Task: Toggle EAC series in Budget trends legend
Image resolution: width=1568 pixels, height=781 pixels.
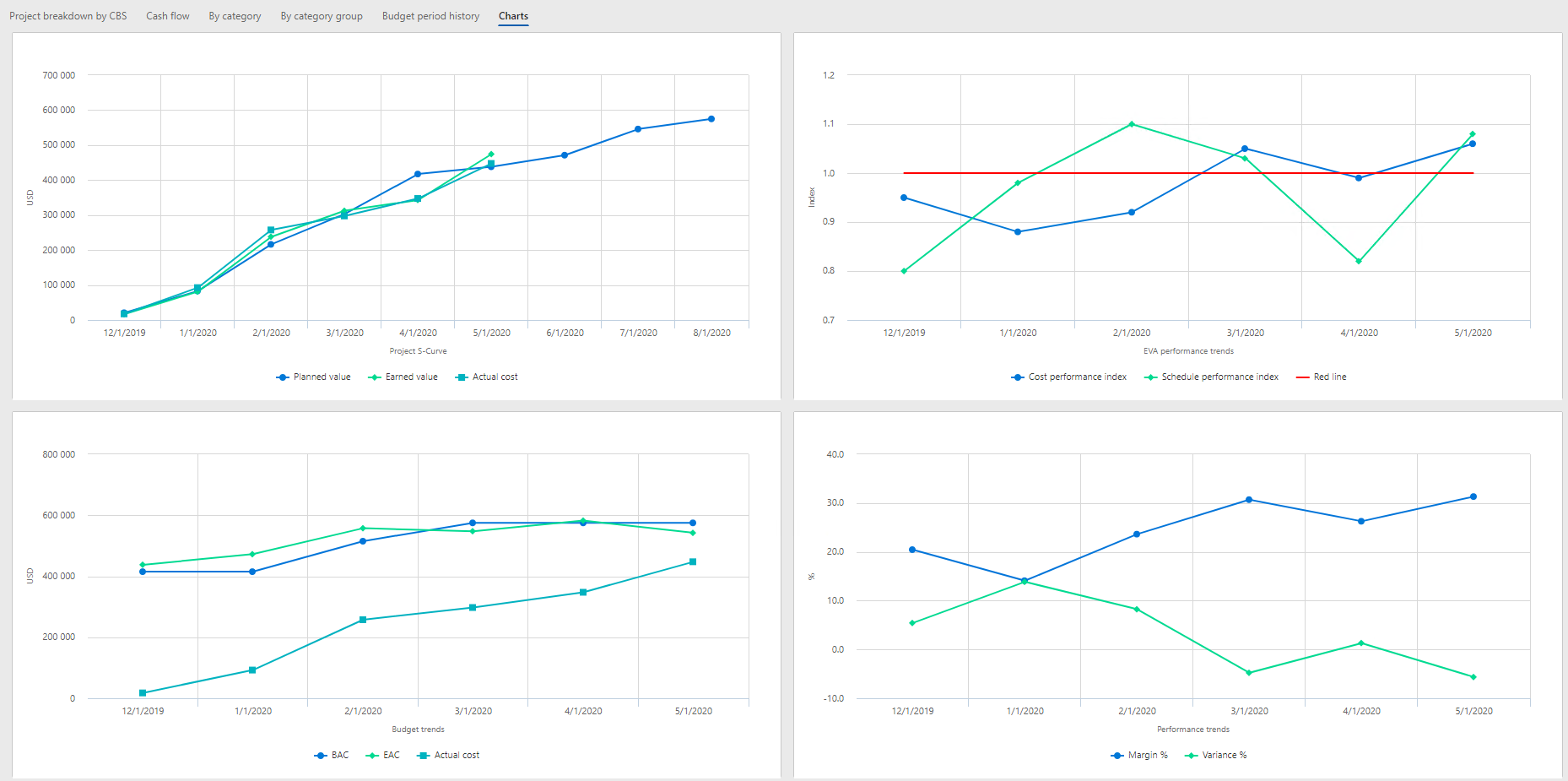Action: click(382, 756)
